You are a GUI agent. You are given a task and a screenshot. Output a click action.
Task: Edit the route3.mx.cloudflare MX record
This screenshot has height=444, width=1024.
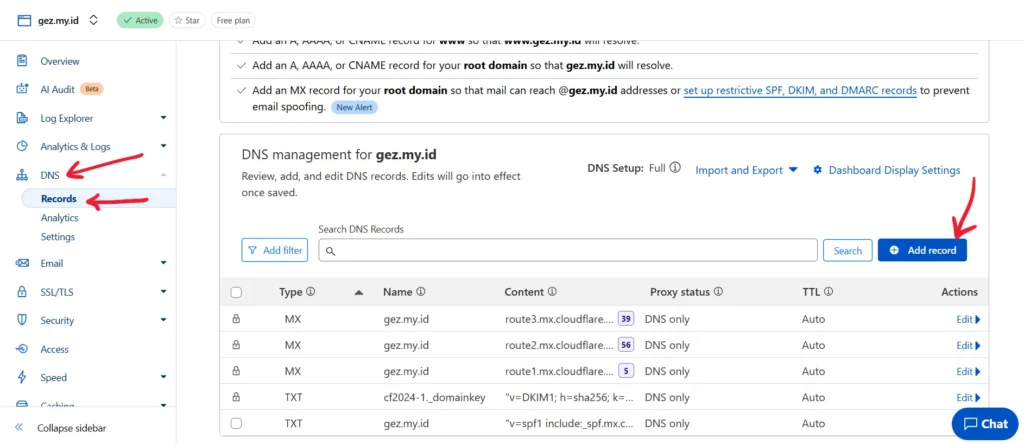click(x=968, y=319)
